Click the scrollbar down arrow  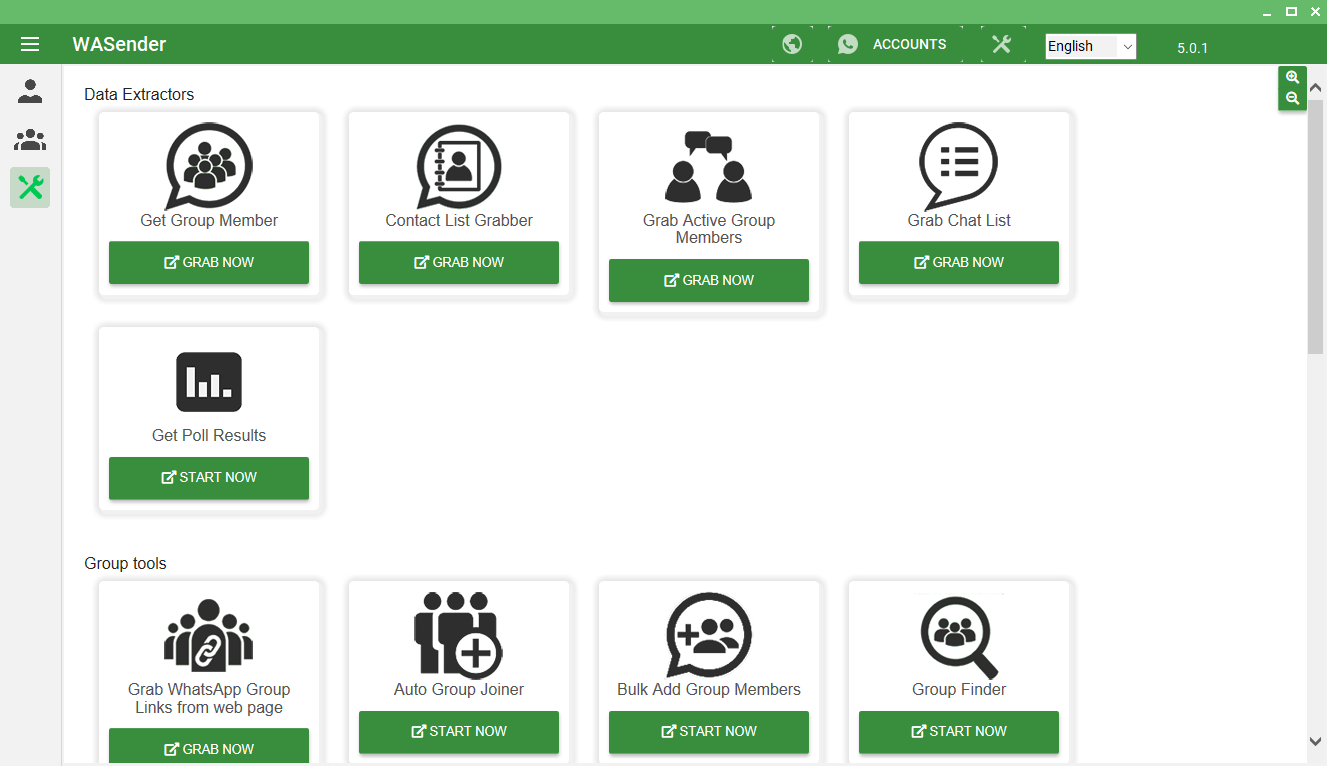1315,741
